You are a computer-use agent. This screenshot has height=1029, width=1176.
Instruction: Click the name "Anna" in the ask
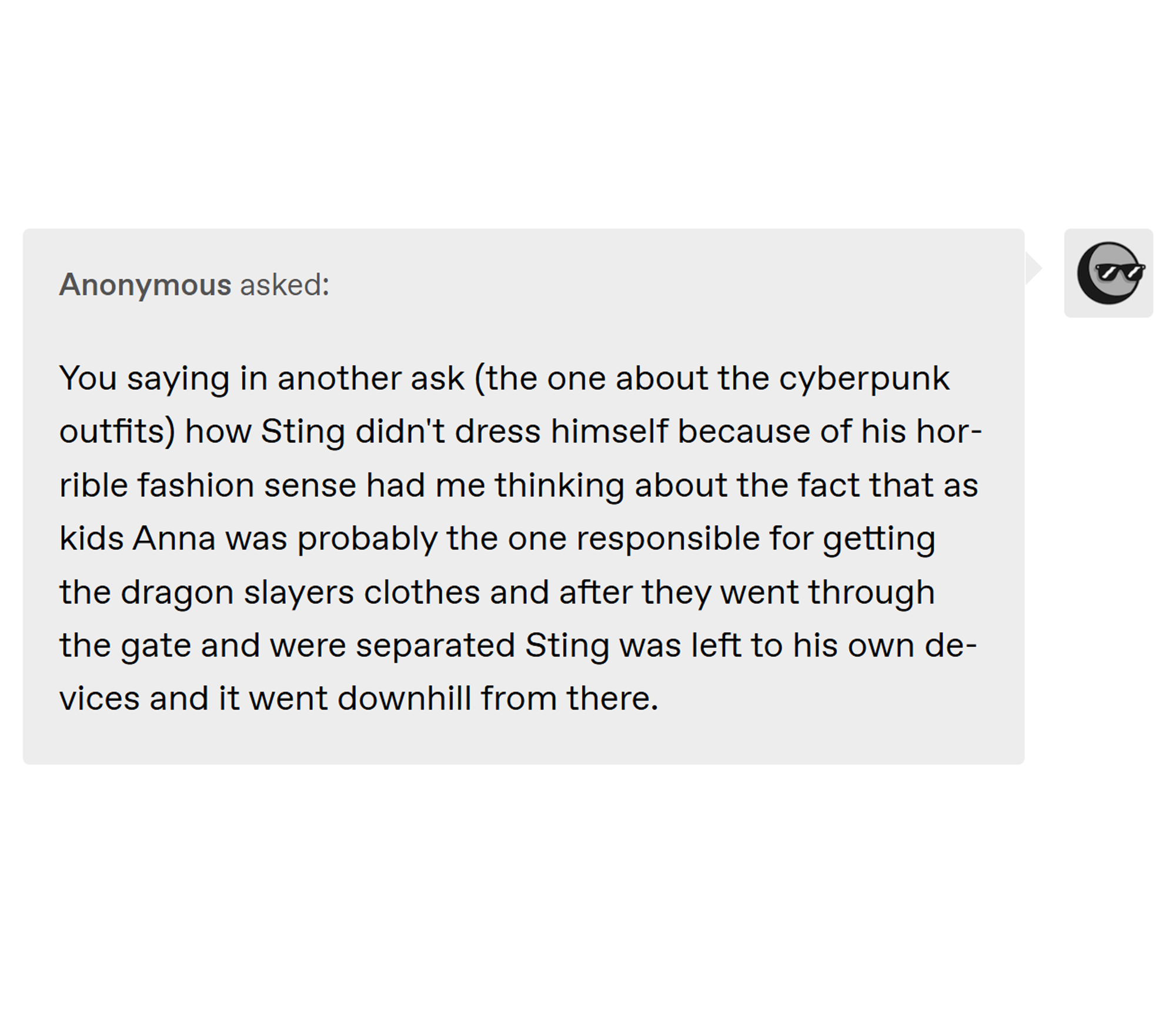coord(174,539)
